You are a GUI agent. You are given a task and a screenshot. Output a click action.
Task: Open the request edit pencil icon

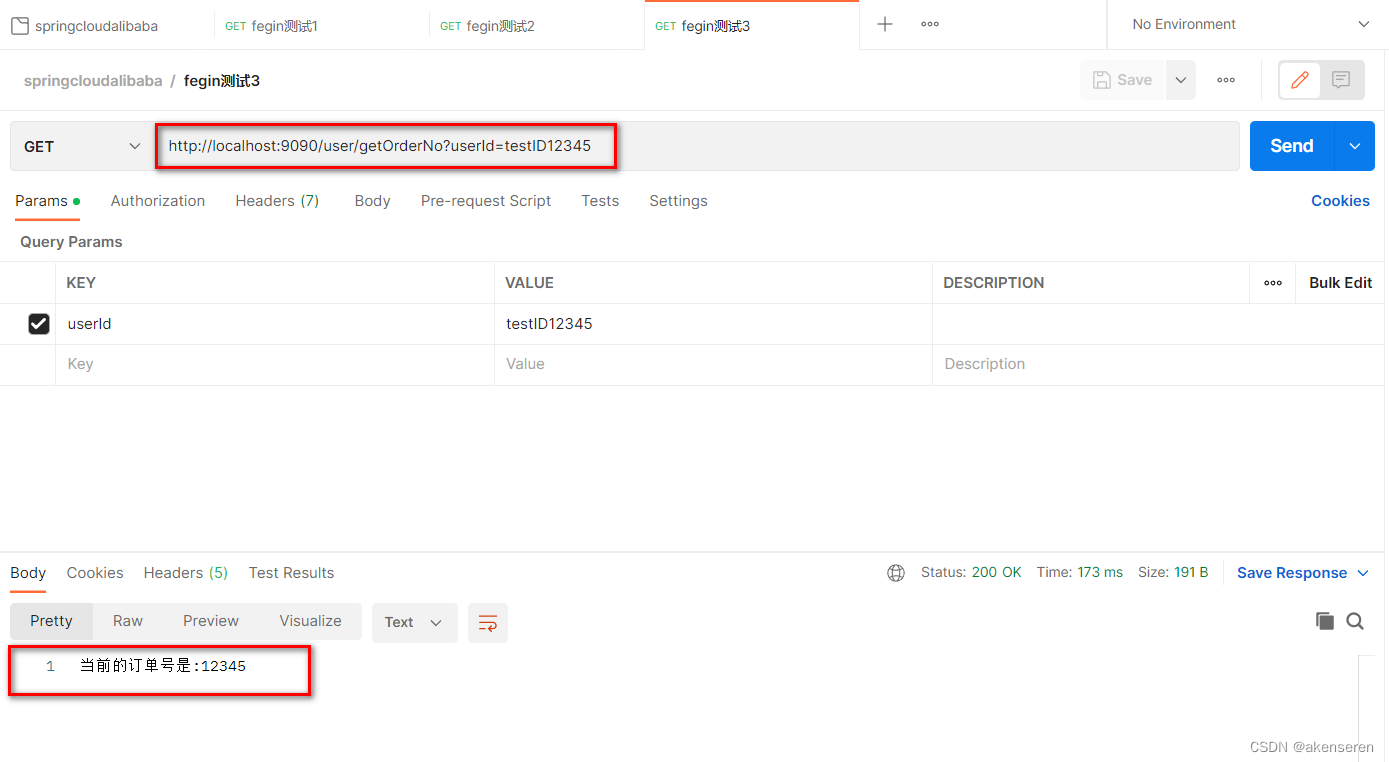coord(1299,80)
